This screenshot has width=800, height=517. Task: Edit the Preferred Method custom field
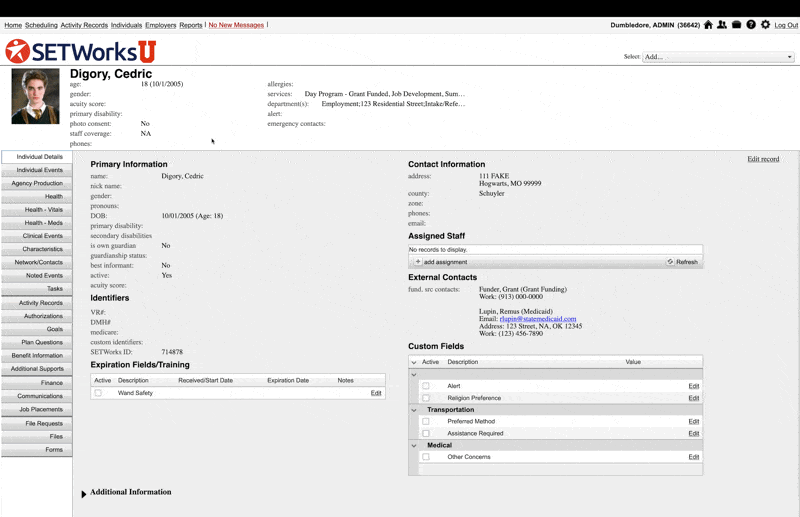(693, 422)
